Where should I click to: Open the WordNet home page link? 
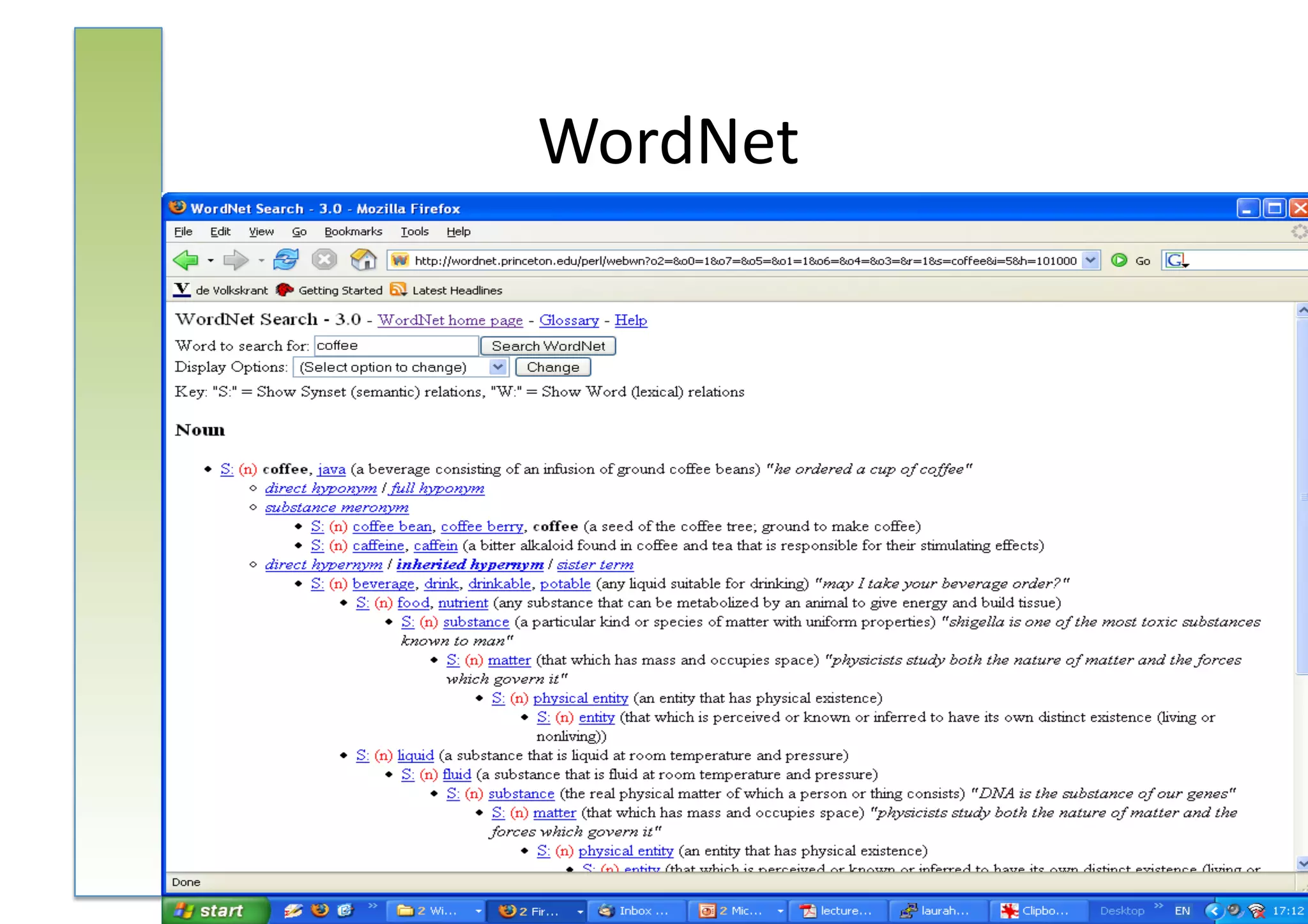(450, 320)
